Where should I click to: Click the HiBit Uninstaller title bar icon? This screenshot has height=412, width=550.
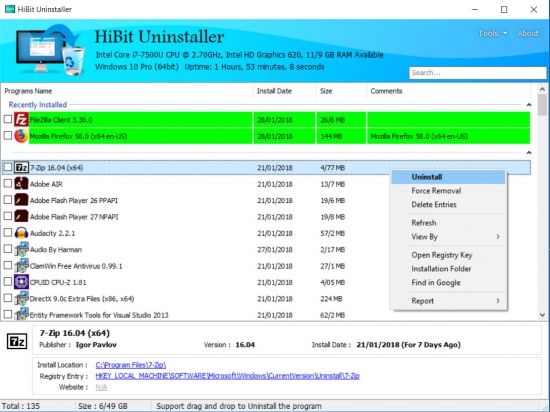[x=9, y=9]
